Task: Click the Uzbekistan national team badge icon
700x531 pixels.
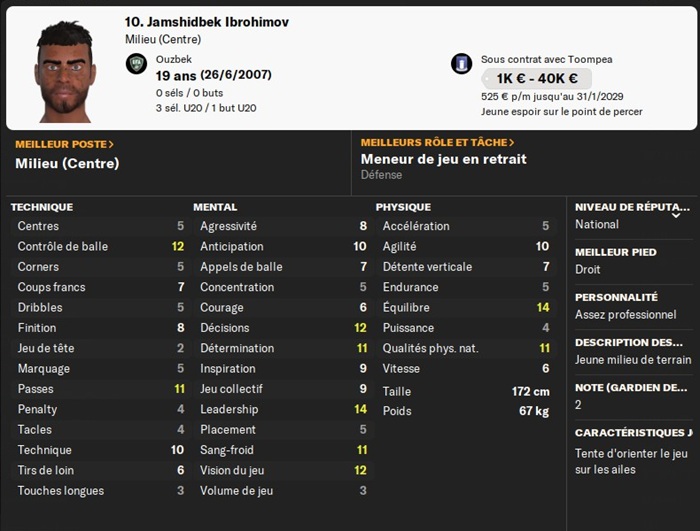Action: (137, 64)
